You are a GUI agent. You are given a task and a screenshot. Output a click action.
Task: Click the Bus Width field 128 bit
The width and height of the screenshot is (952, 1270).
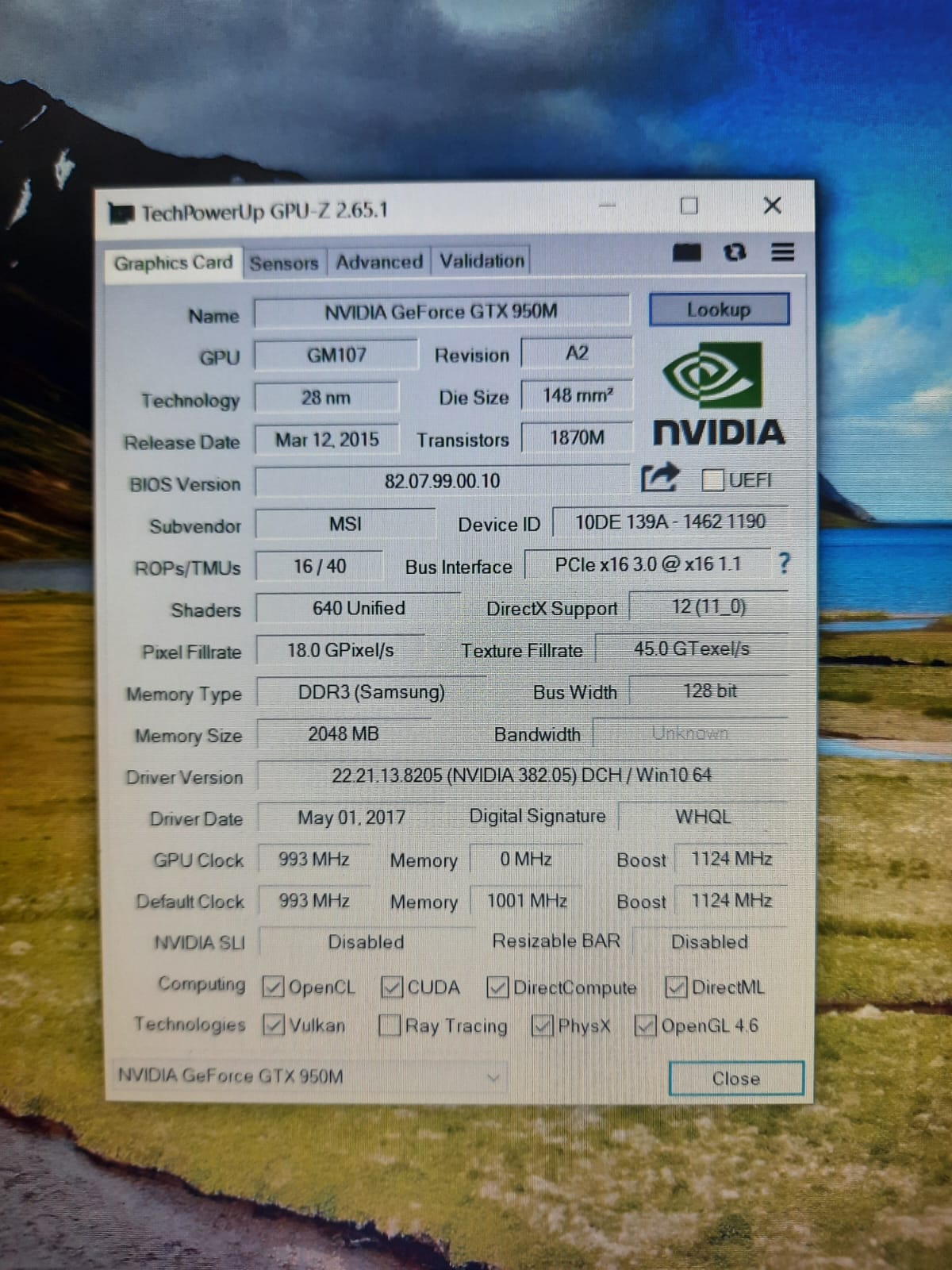click(709, 691)
